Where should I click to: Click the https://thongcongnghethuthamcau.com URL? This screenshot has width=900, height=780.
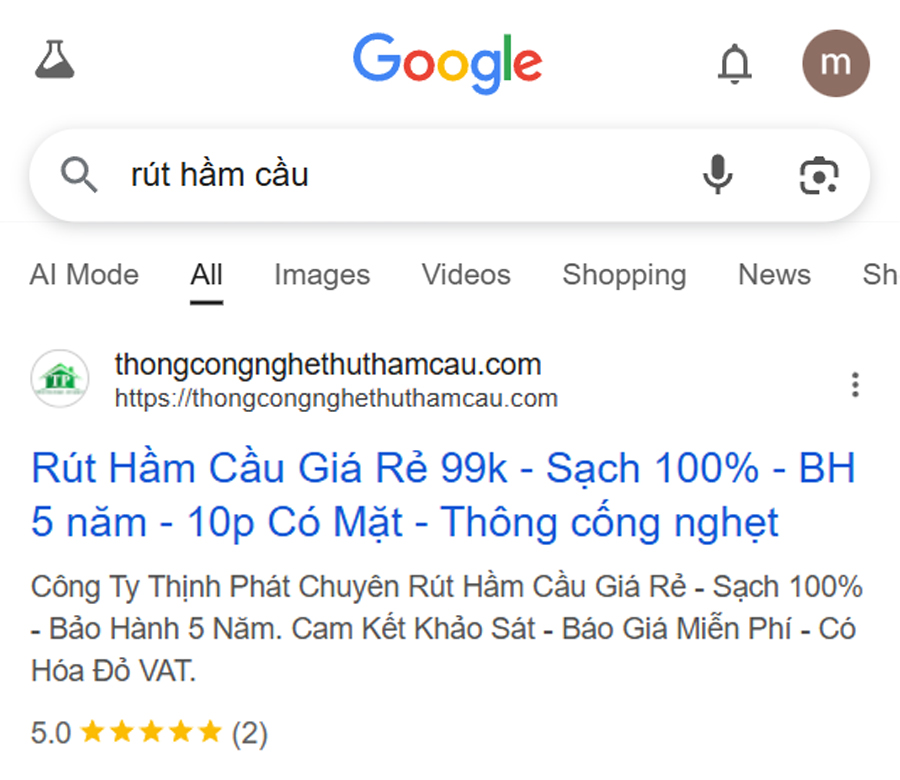click(x=336, y=398)
